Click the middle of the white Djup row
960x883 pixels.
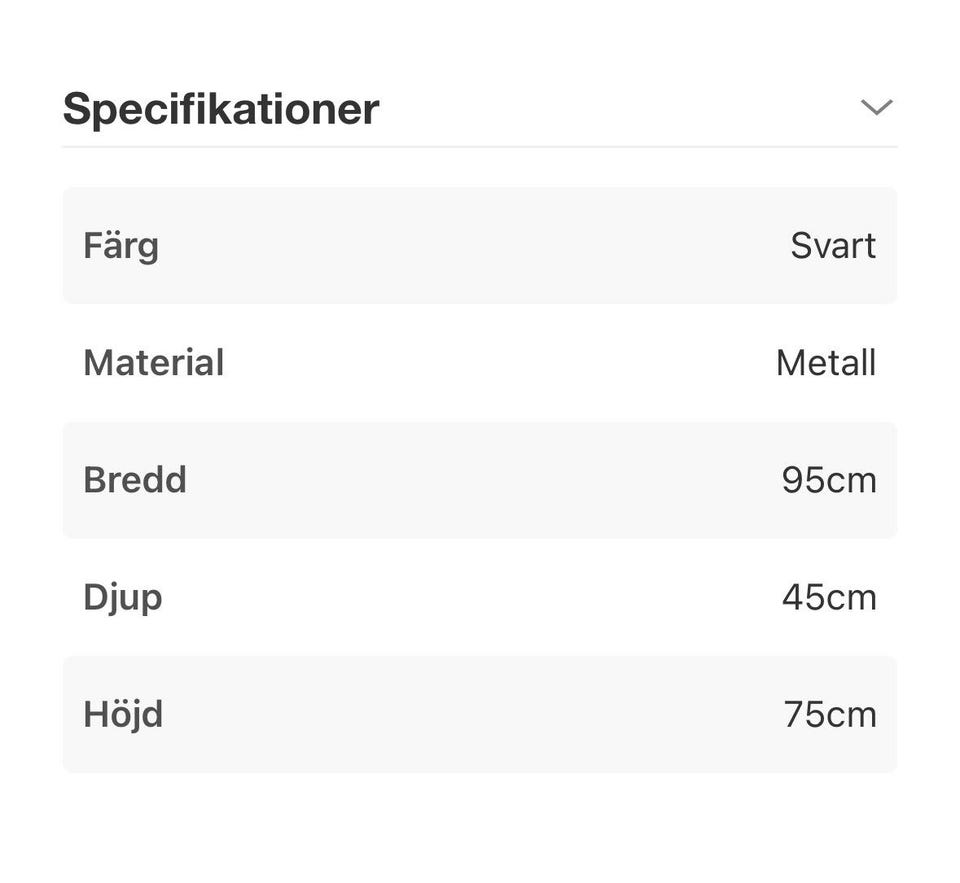coord(480,597)
